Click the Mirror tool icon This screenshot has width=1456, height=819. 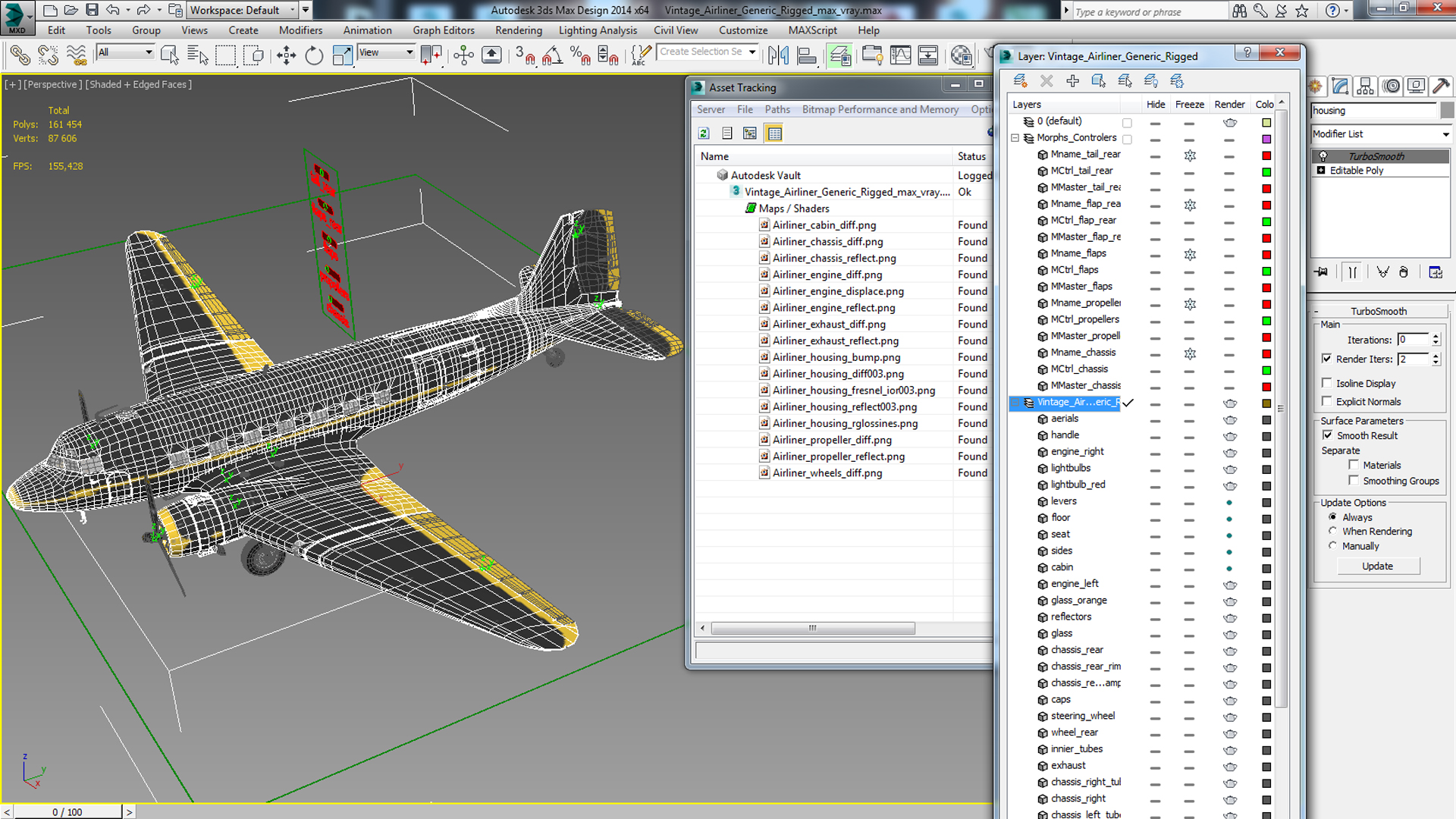pyautogui.click(x=779, y=55)
